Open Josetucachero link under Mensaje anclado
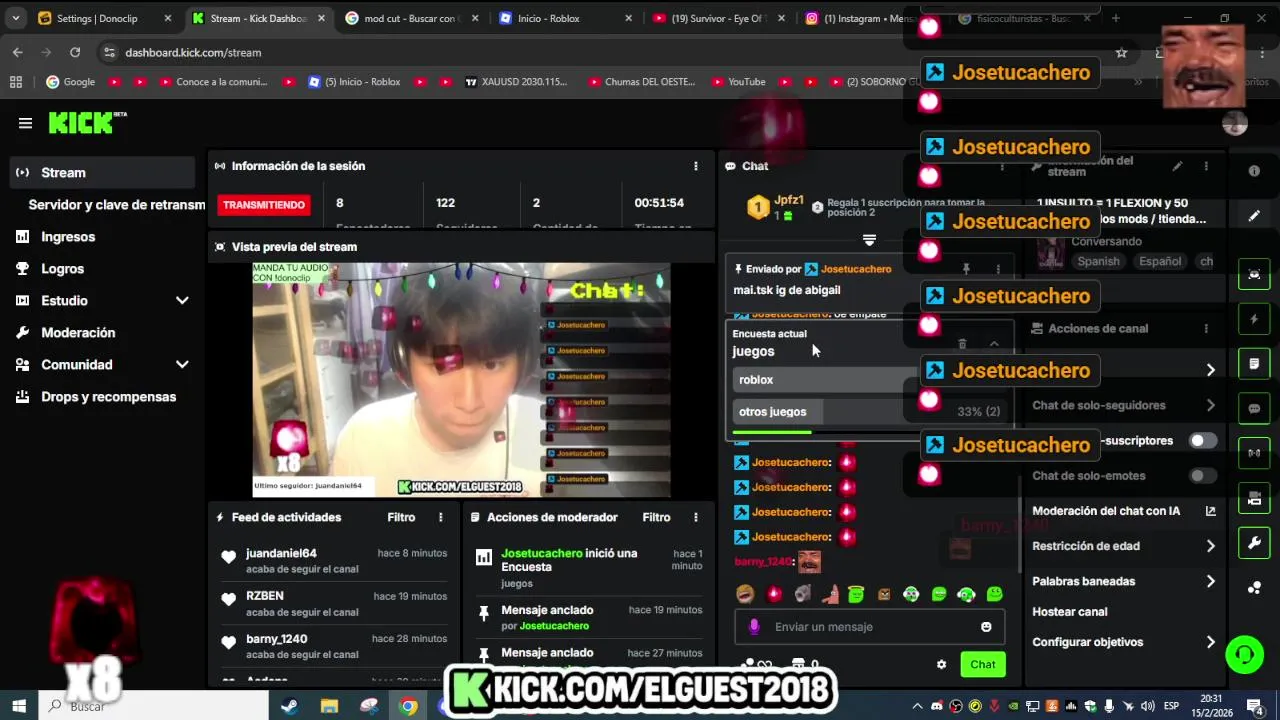Image resolution: width=1280 pixels, height=720 pixels. 554,626
